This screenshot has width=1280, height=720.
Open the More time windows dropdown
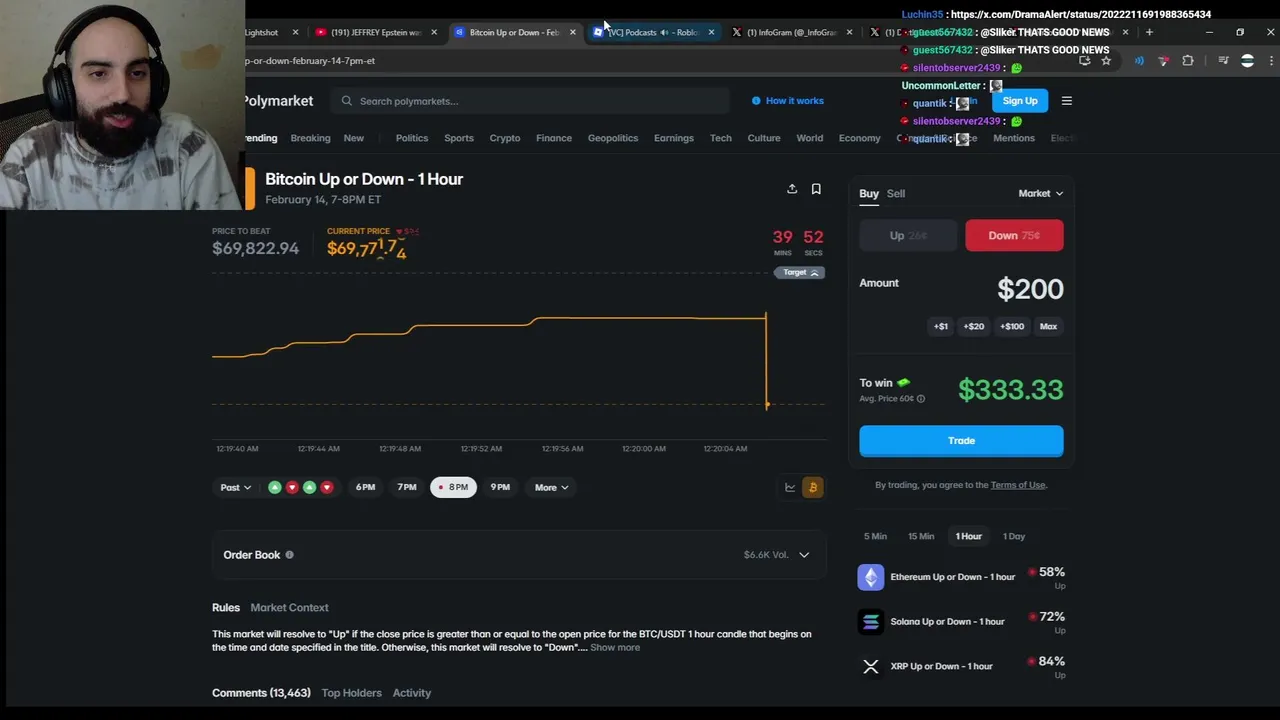point(551,487)
